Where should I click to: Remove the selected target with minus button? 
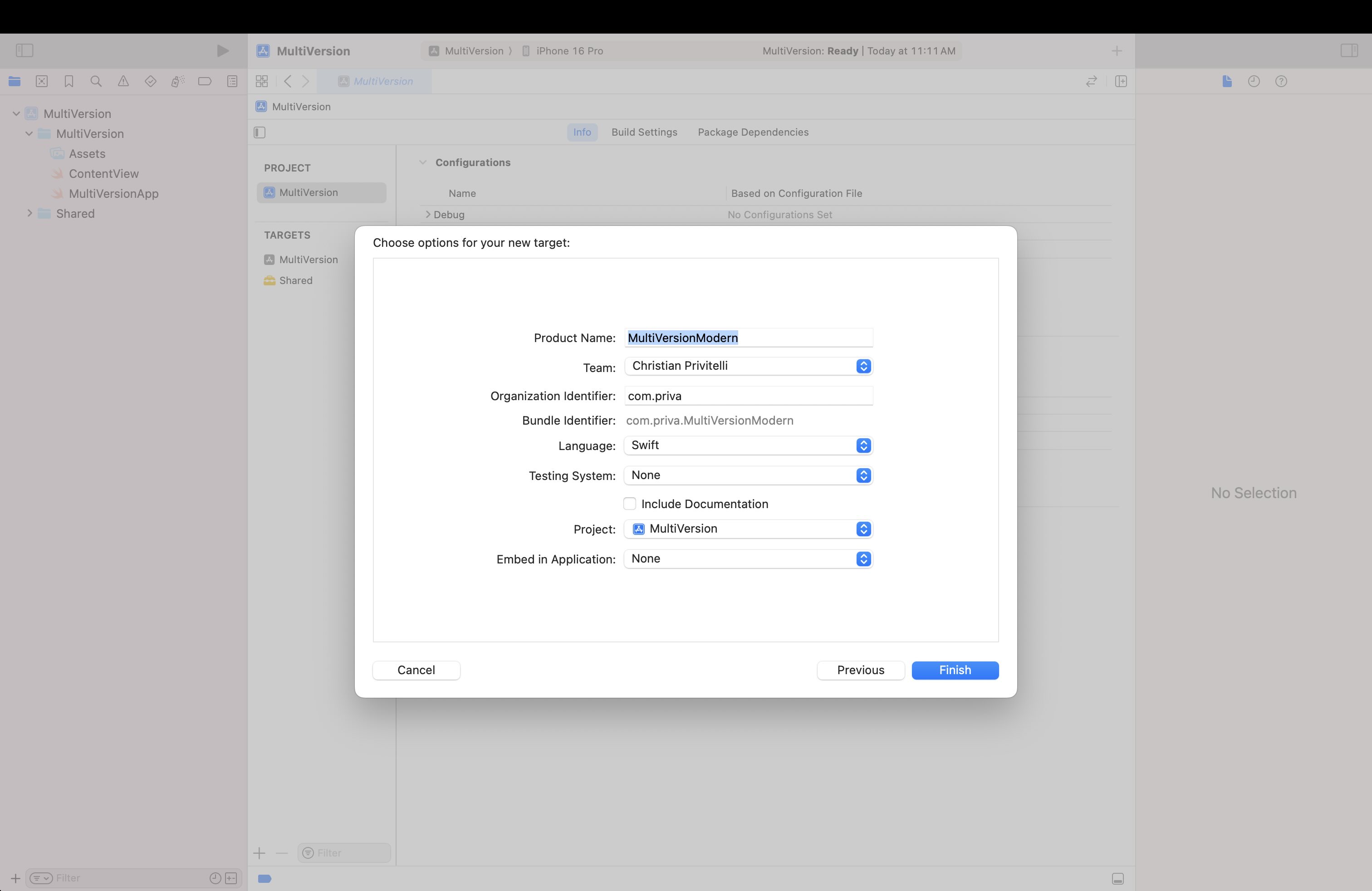point(281,853)
